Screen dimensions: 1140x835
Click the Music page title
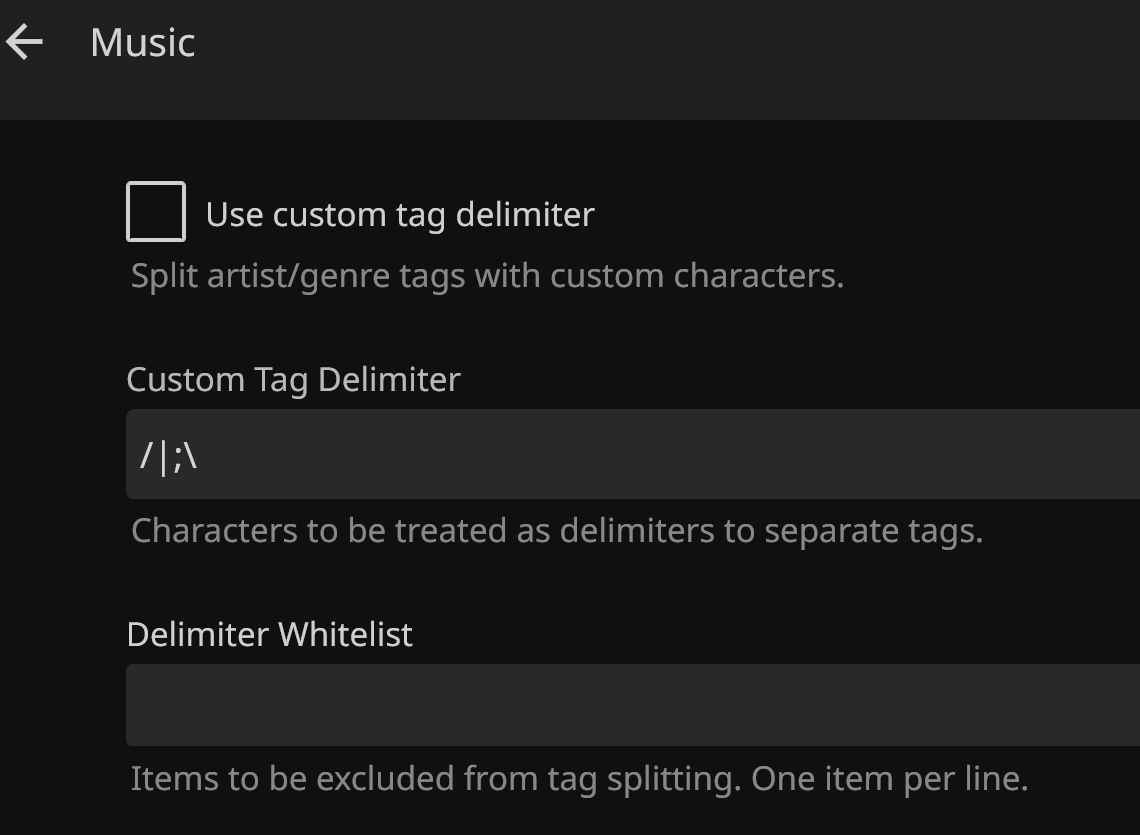pyautogui.click(x=142, y=42)
